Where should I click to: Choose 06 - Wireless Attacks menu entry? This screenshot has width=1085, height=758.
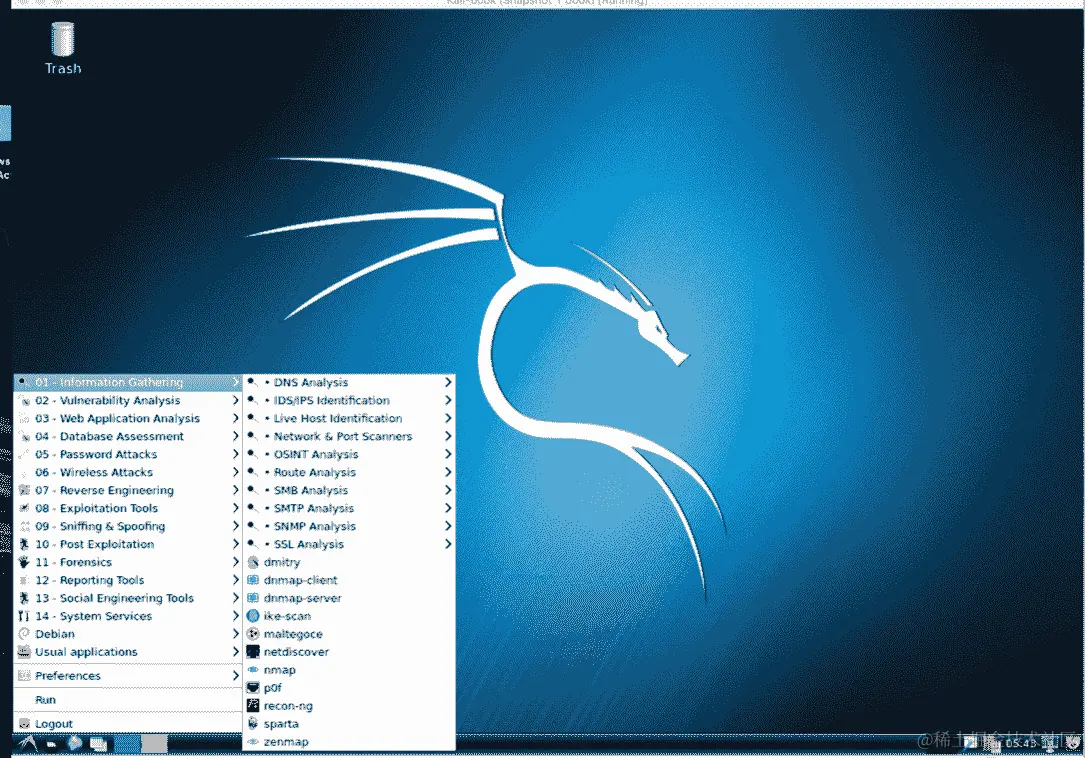pos(127,472)
